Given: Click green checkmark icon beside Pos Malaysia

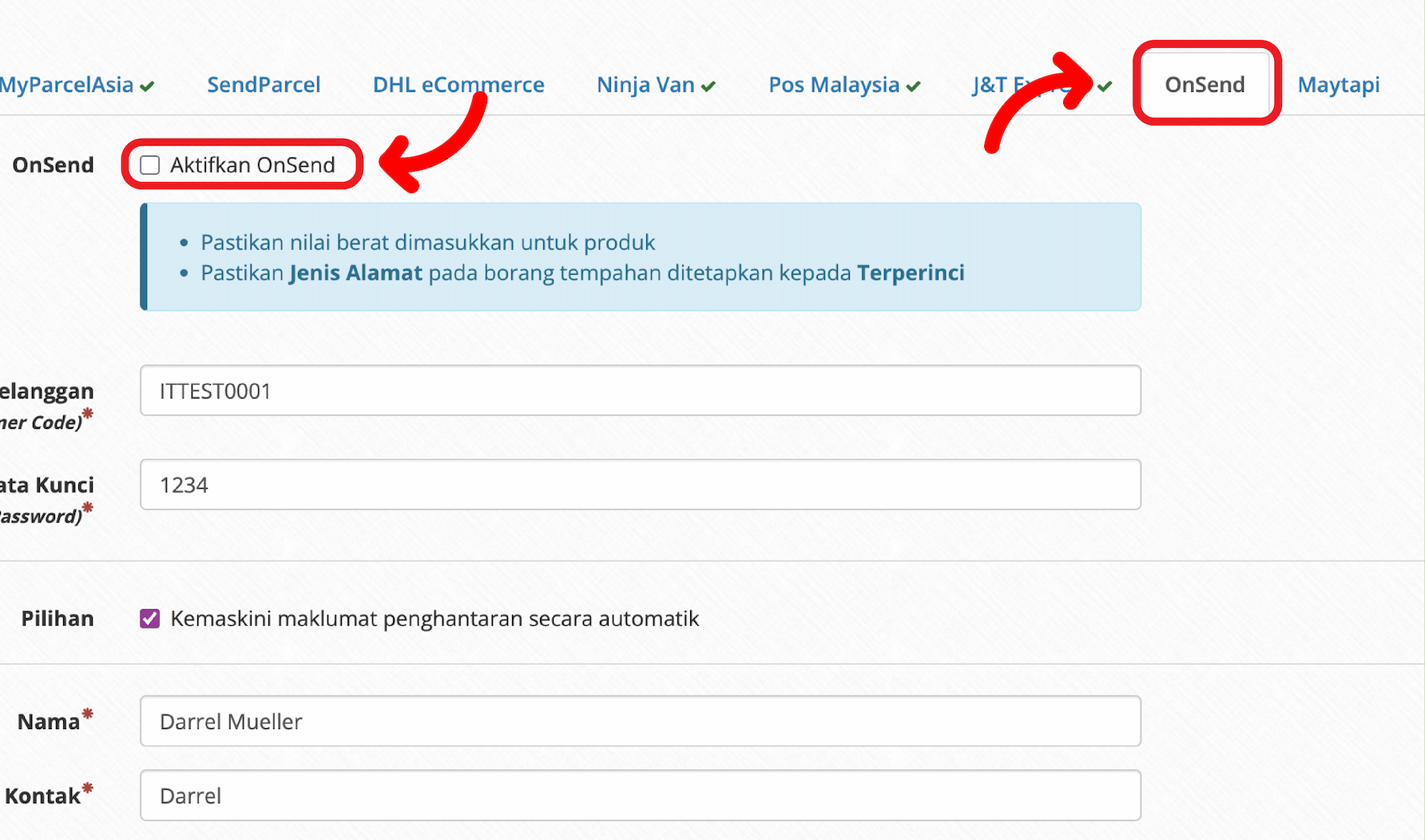Looking at the screenshot, I should click(914, 86).
